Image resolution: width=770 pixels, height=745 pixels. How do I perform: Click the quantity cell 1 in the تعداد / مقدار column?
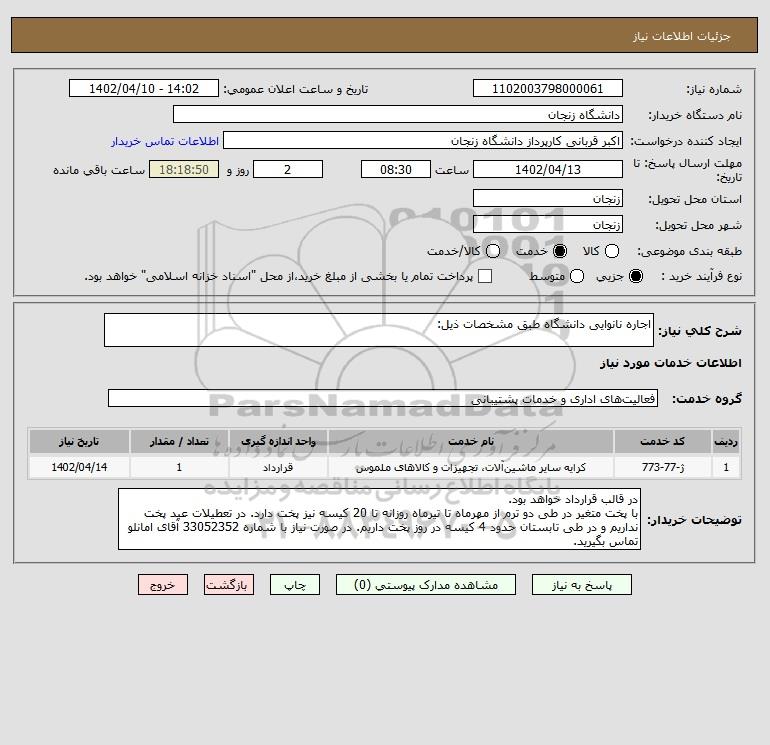click(x=179, y=467)
